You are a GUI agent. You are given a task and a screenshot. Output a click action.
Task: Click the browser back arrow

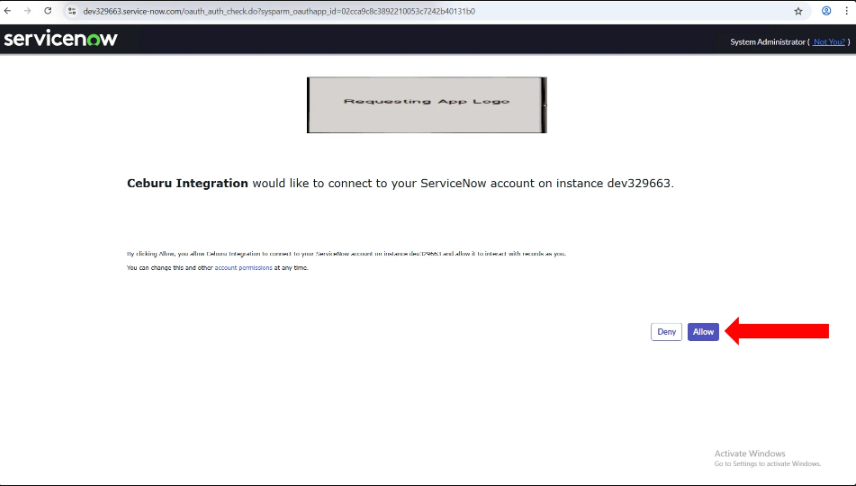(8, 11)
